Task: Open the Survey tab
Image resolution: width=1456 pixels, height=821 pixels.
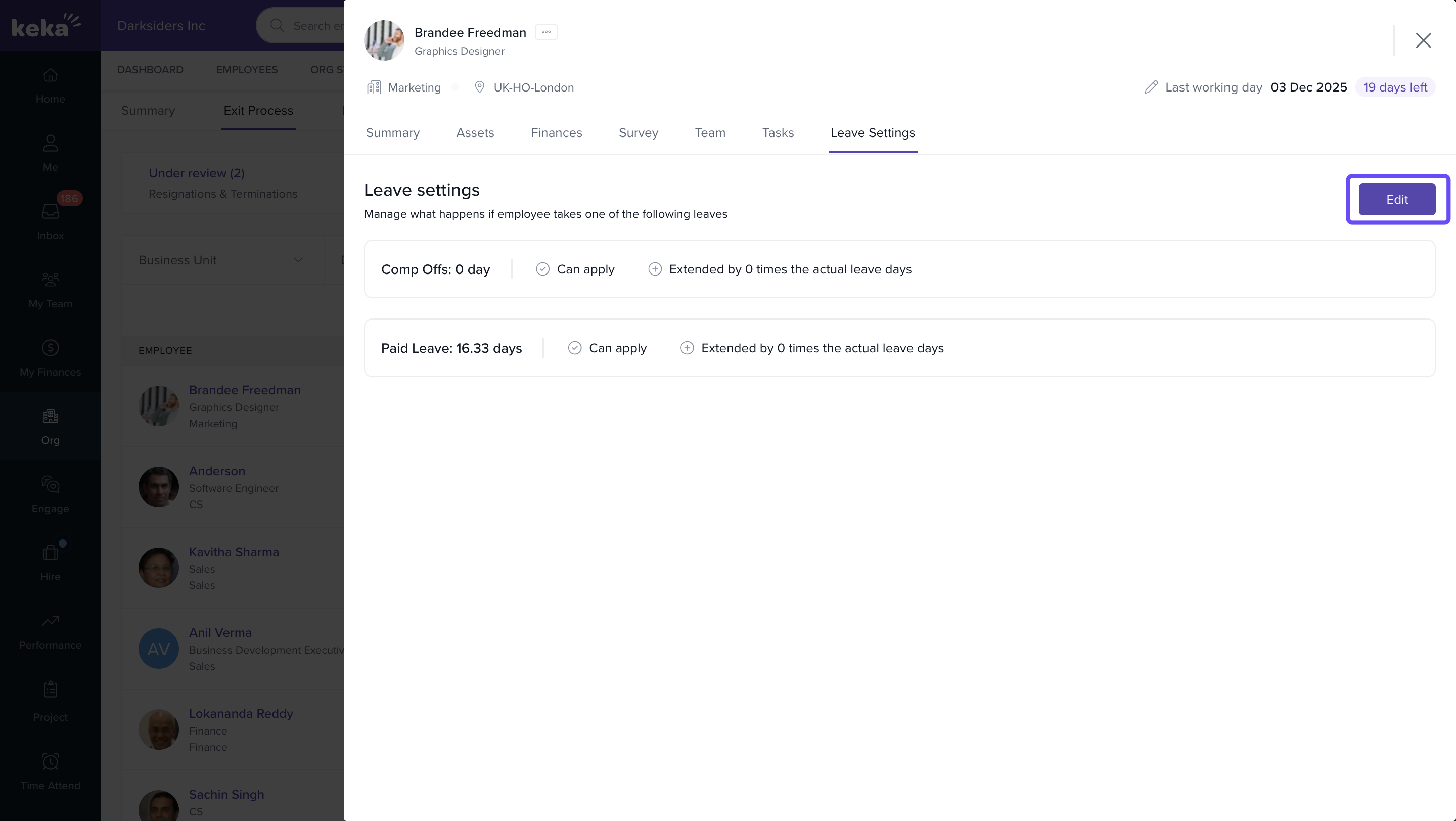Action: click(638, 133)
